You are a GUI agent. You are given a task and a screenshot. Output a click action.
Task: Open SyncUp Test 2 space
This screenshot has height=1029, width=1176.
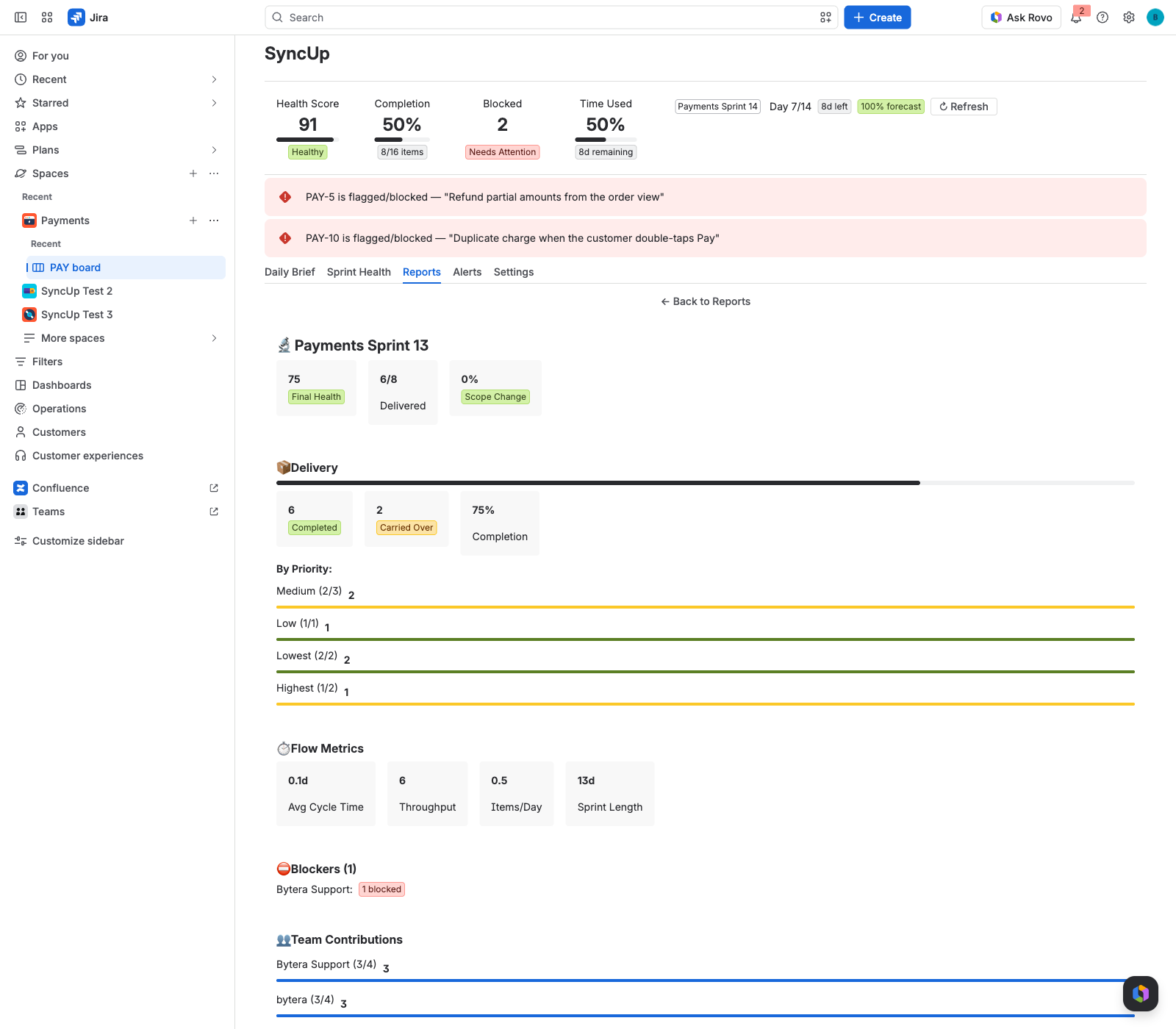pyautogui.click(x=121, y=291)
